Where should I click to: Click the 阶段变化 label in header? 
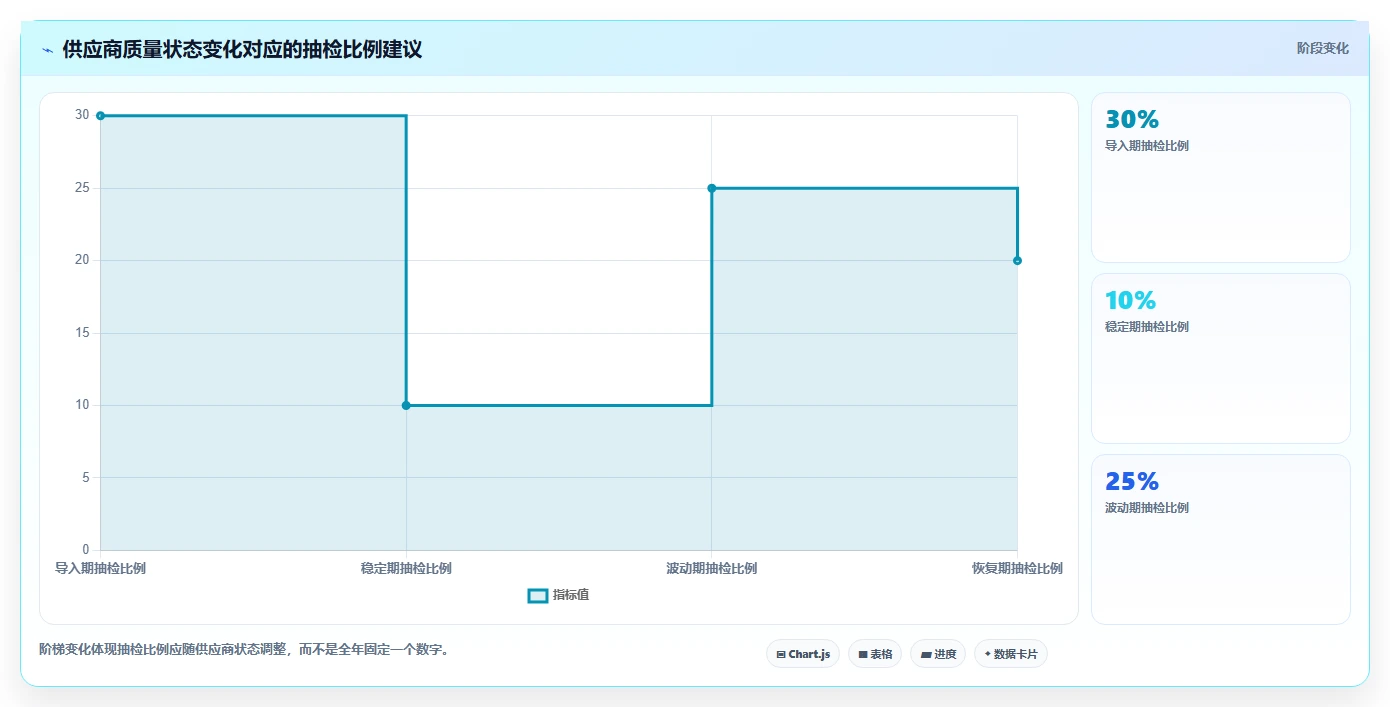click(x=1323, y=48)
